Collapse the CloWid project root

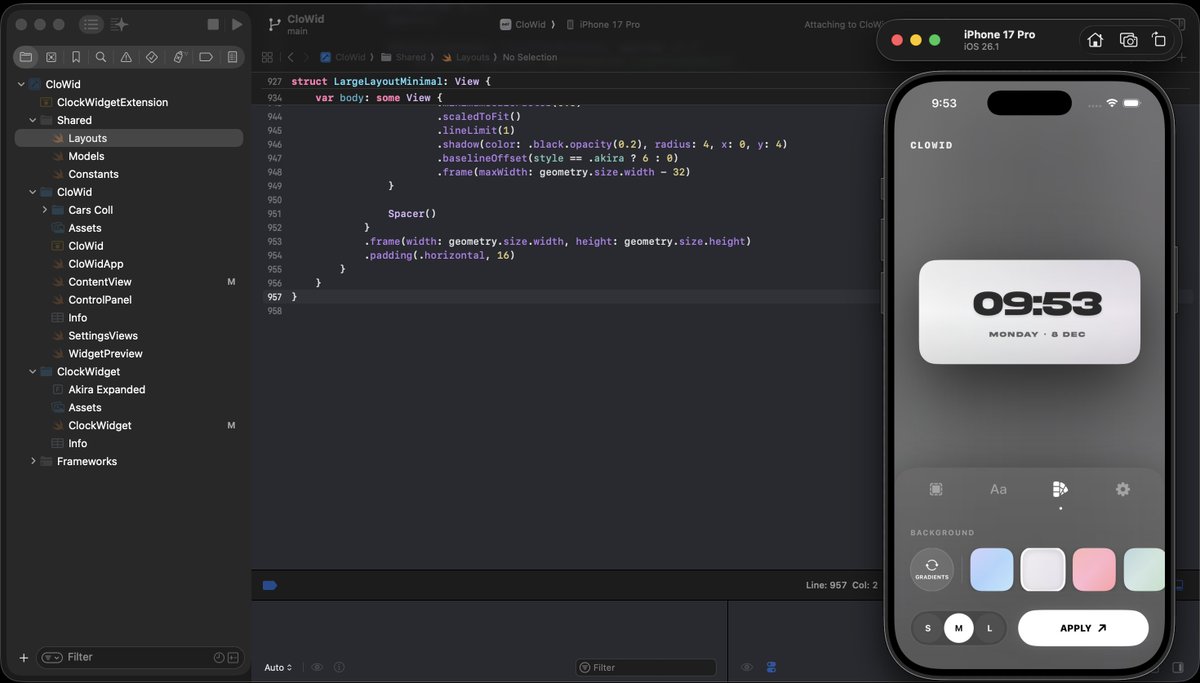pos(21,85)
